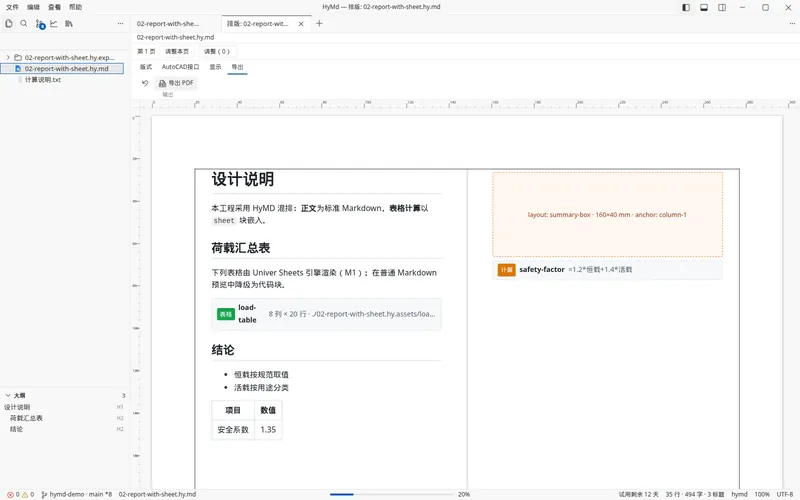The image size is (800, 500).
Task: Click the horizontal ruler above the page
Action: tap(467, 104)
